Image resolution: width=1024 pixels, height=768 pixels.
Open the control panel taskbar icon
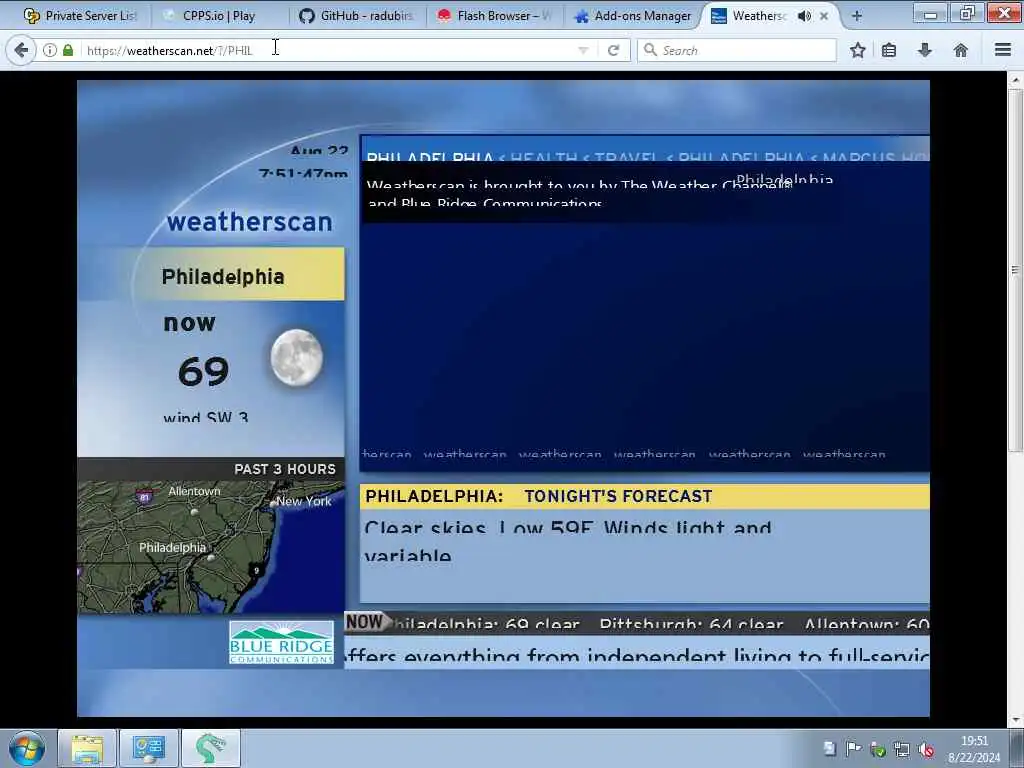[x=149, y=748]
